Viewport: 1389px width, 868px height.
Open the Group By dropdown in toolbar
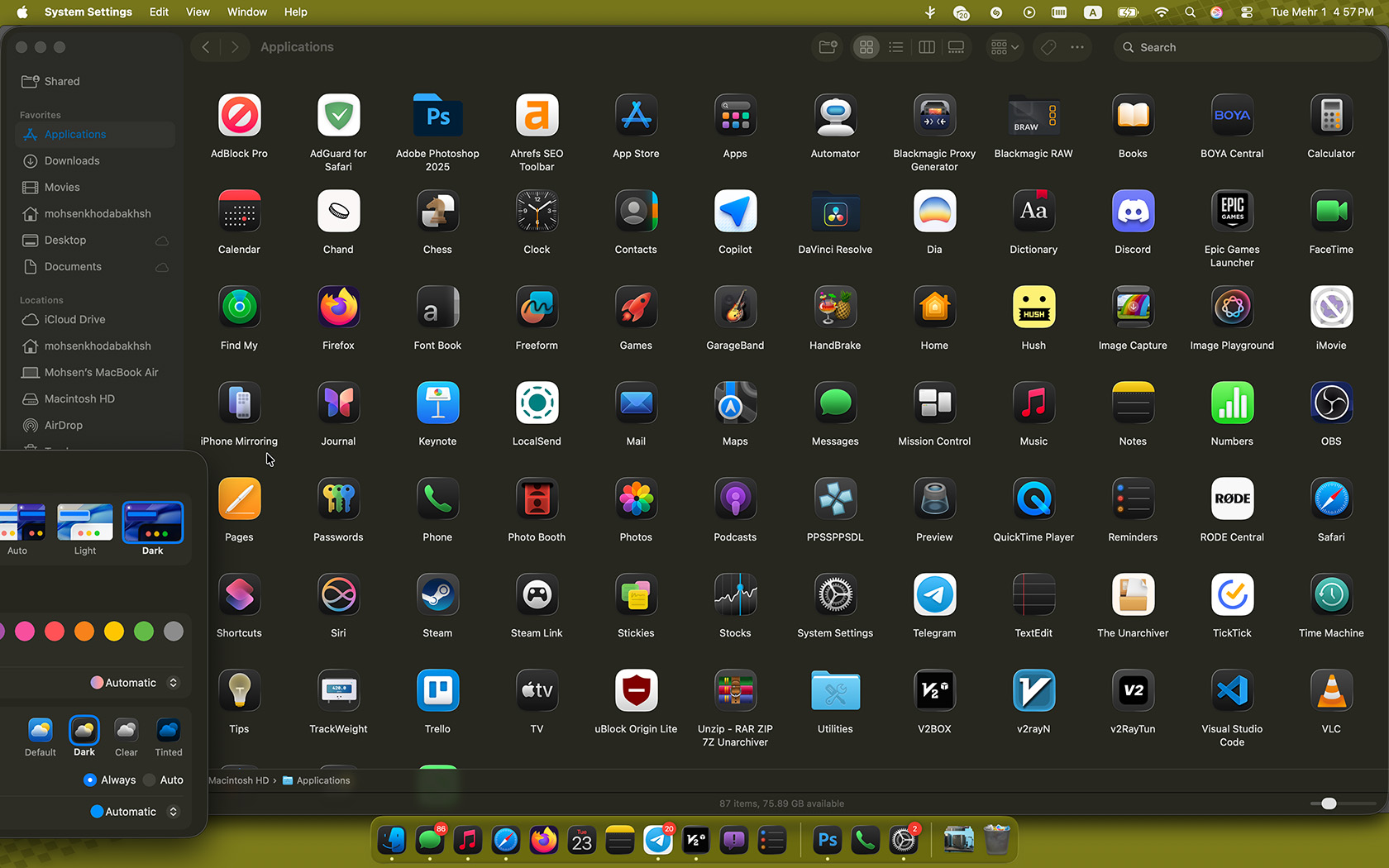tap(1005, 47)
